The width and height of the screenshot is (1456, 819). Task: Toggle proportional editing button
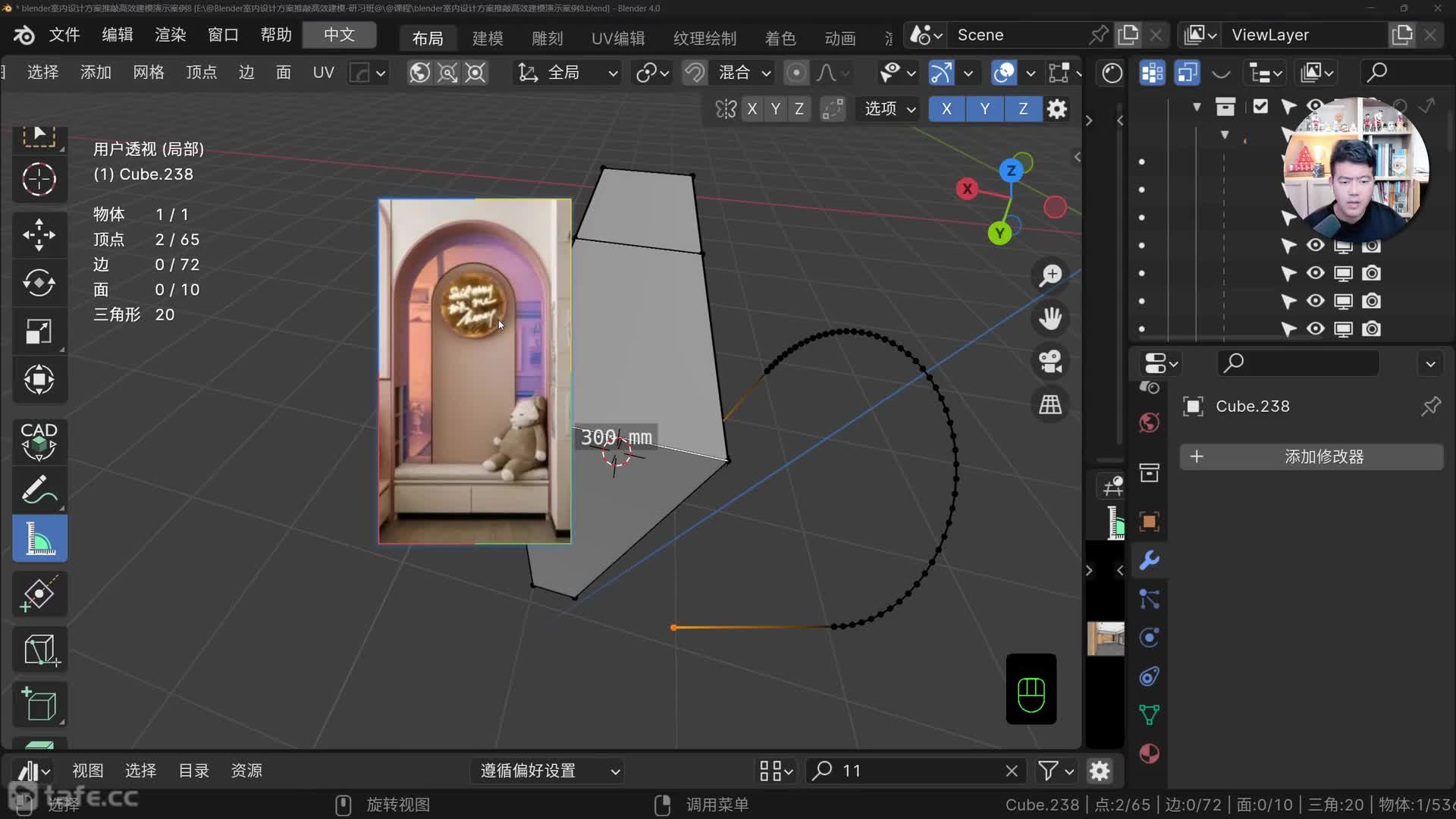pyautogui.click(x=795, y=73)
